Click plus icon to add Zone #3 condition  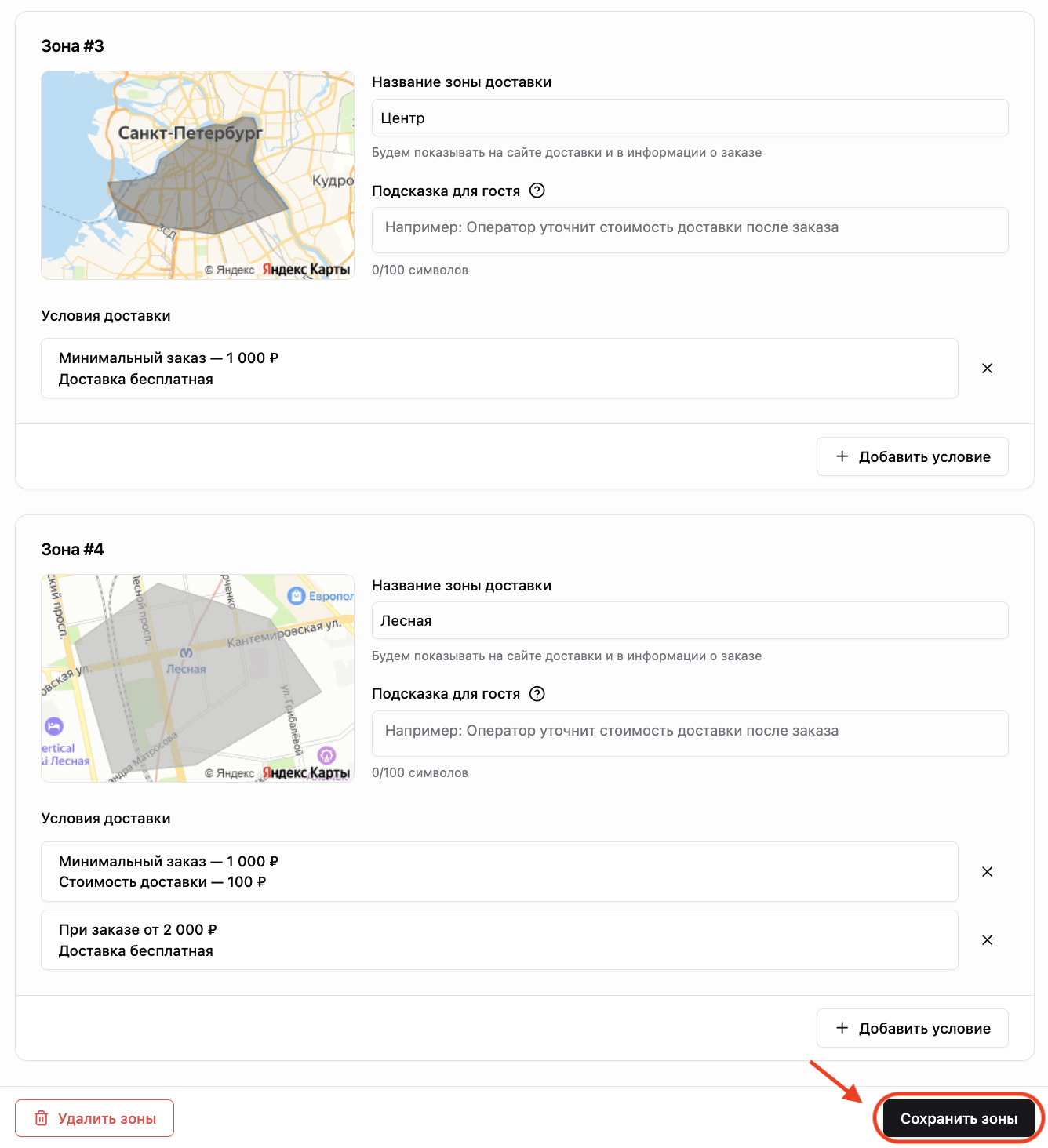tap(842, 456)
